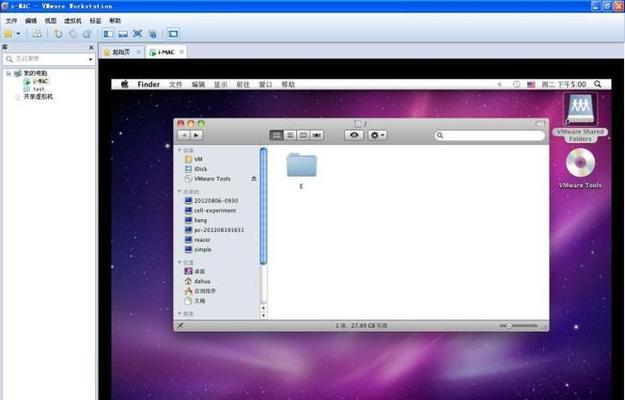Select the E folder in Finder
This screenshot has height=400, width=625.
pos(301,171)
